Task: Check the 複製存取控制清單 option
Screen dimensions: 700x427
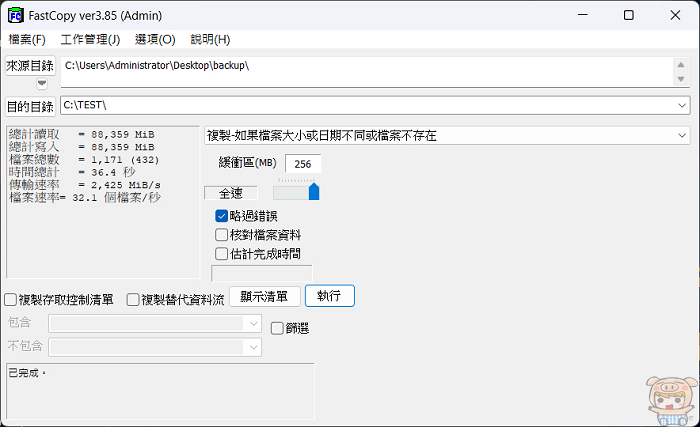Action: coord(11,299)
